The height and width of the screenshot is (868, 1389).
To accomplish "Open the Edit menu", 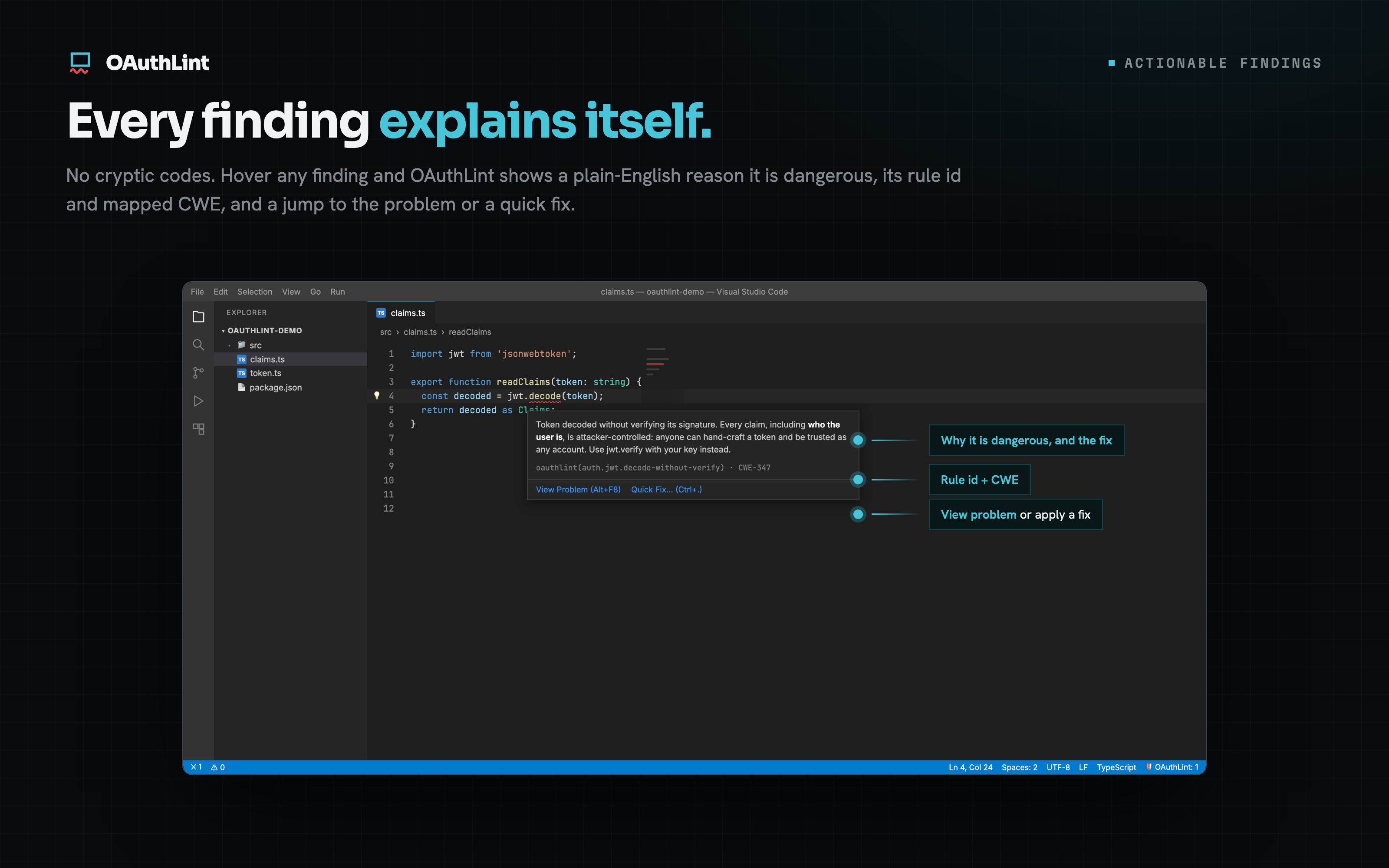I will pyautogui.click(x=221, y=292).
